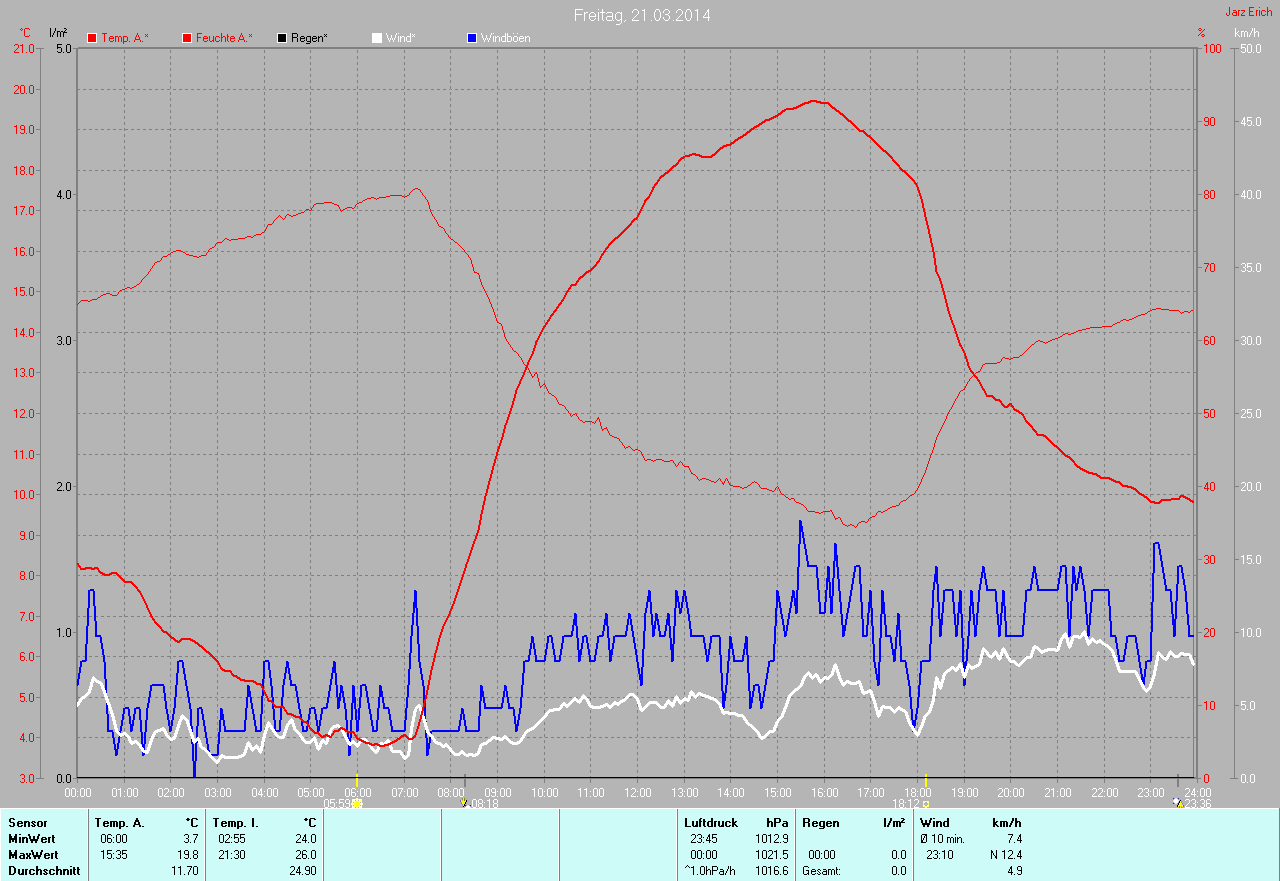Viewport: 1280px width, 881px height.
Task: Select the Wind* legend label
Action: click(401, 38)
